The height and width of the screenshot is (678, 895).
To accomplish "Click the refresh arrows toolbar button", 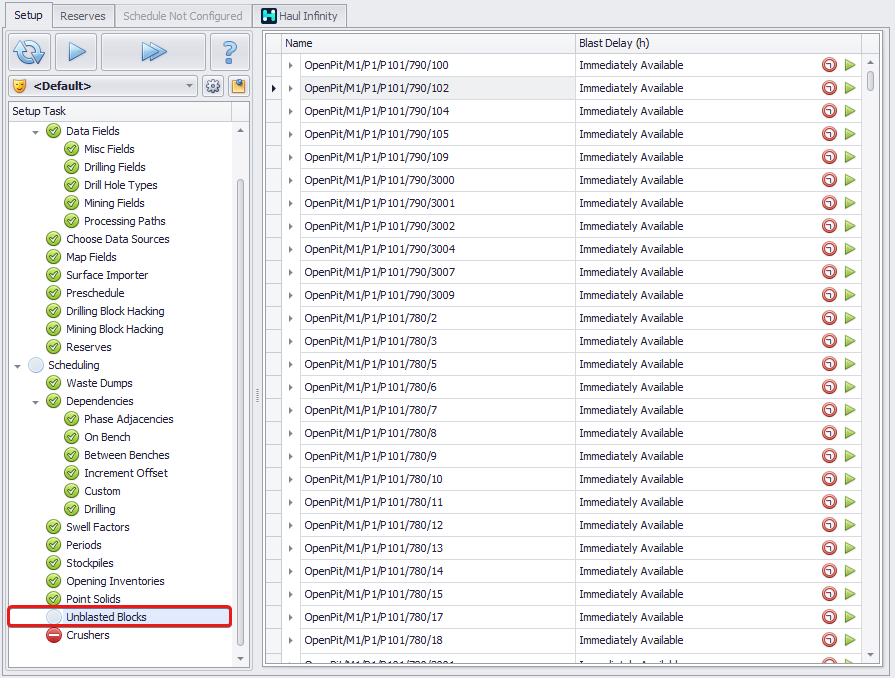I will (30, 52).
